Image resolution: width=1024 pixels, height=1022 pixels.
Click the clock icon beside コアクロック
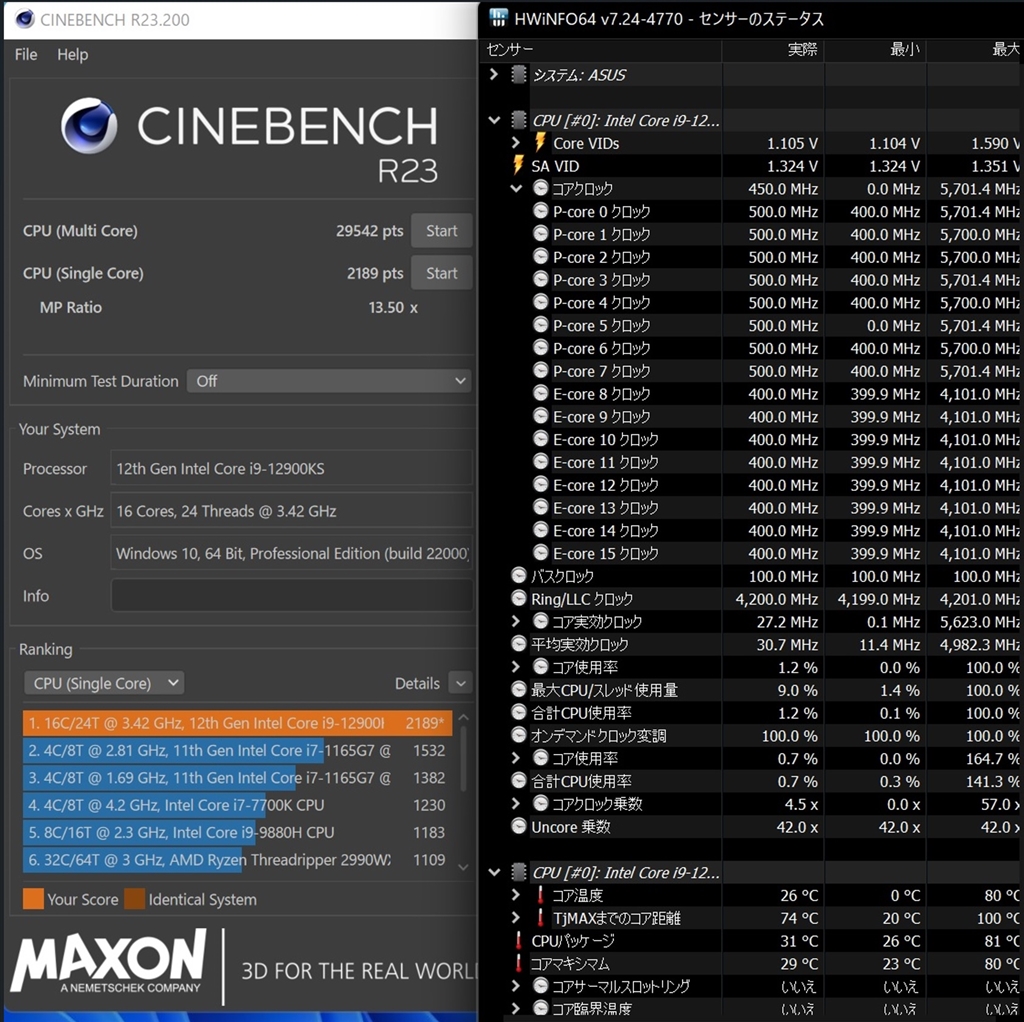tap(540, 188)
